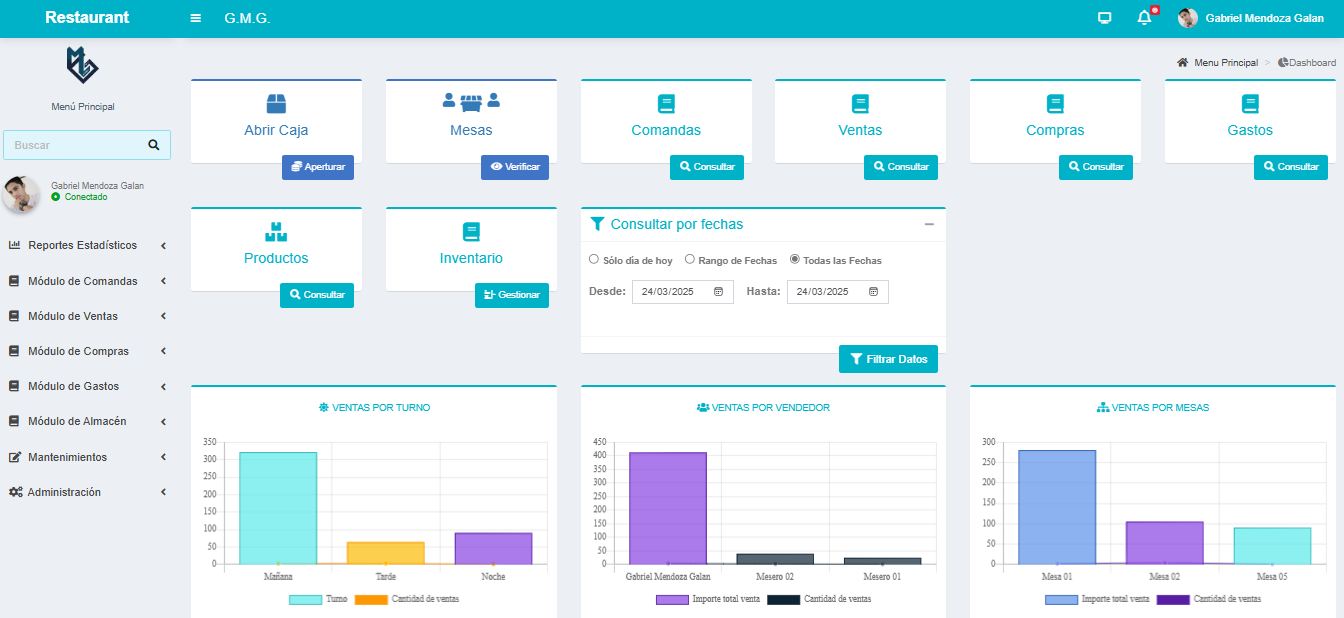This screenshot has height=618, width=1344.
Task: Click the Abrir Caja box icon
Action: (276, 104)
